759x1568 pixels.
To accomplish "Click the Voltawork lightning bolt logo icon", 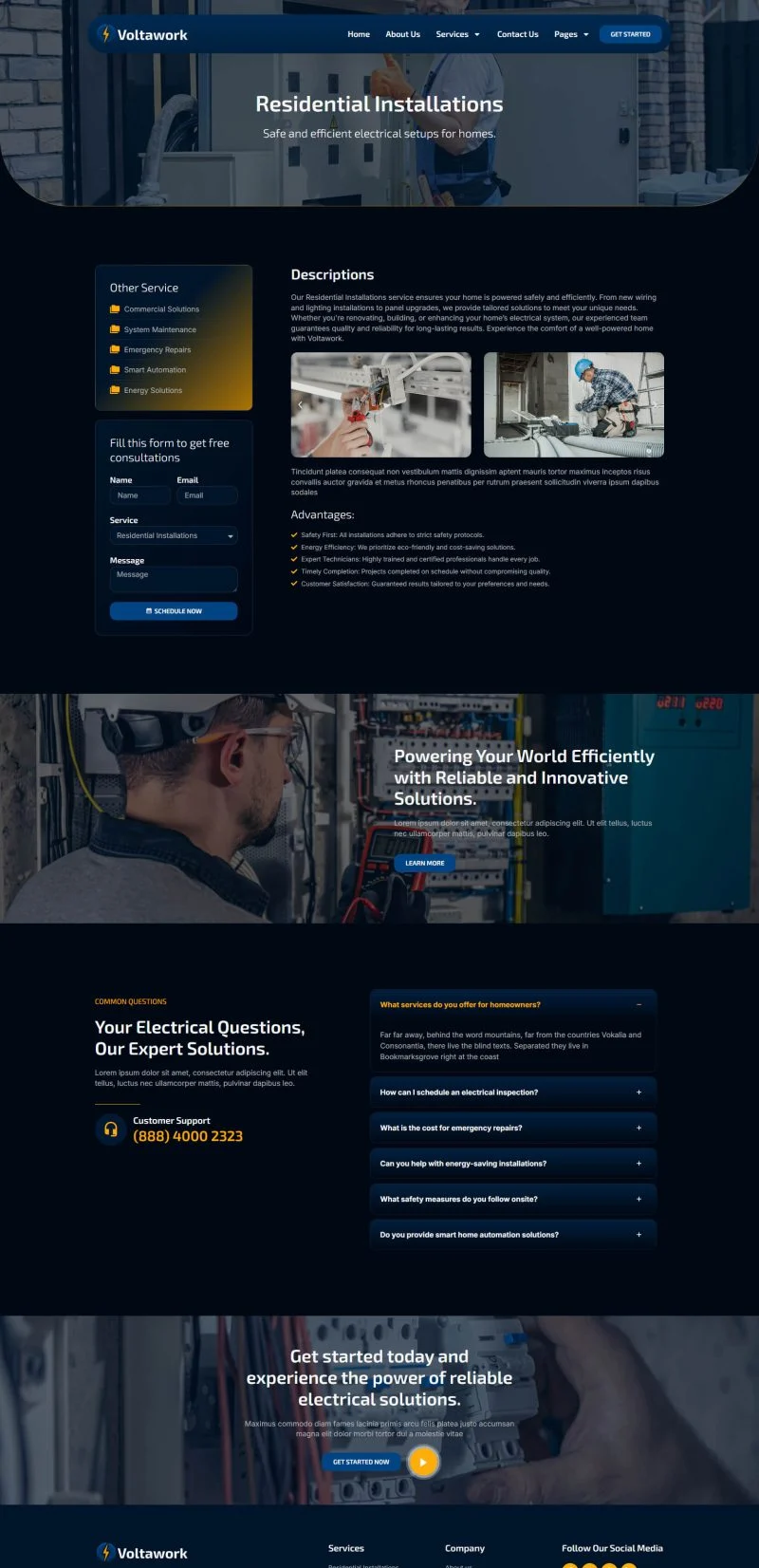I will [x=105, y=34].
